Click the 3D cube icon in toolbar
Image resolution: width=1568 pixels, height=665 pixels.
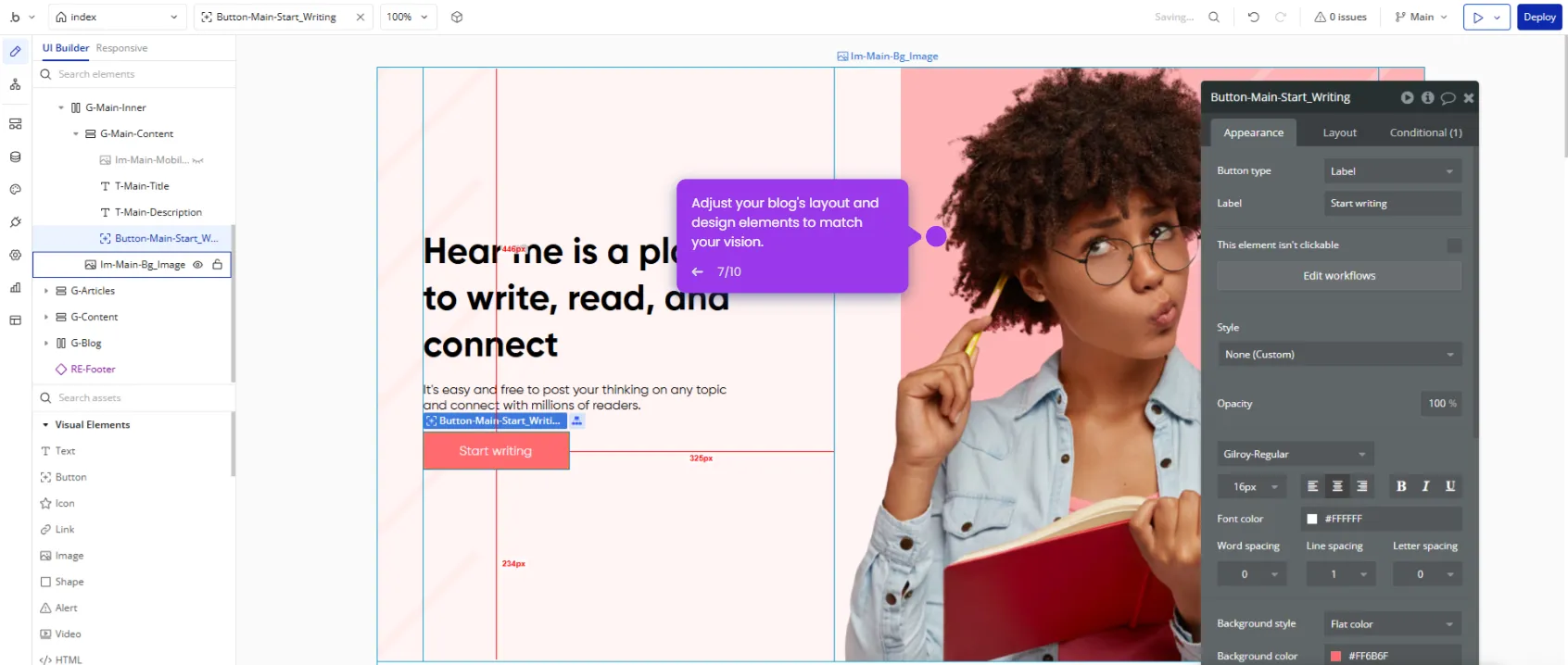457,17
